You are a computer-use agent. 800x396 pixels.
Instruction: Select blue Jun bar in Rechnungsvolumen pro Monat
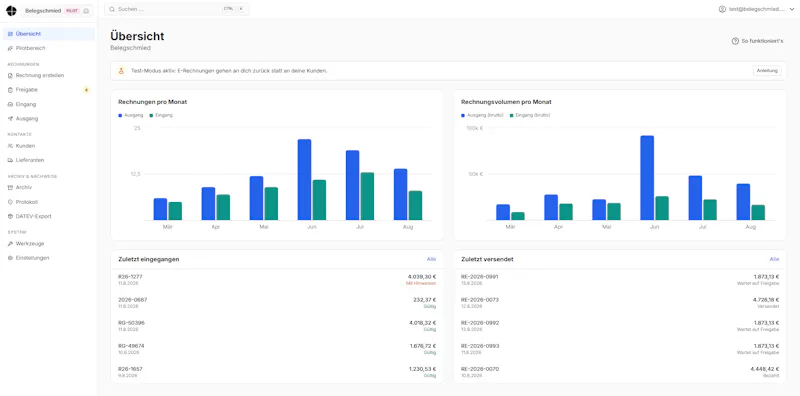pos(647,178)
